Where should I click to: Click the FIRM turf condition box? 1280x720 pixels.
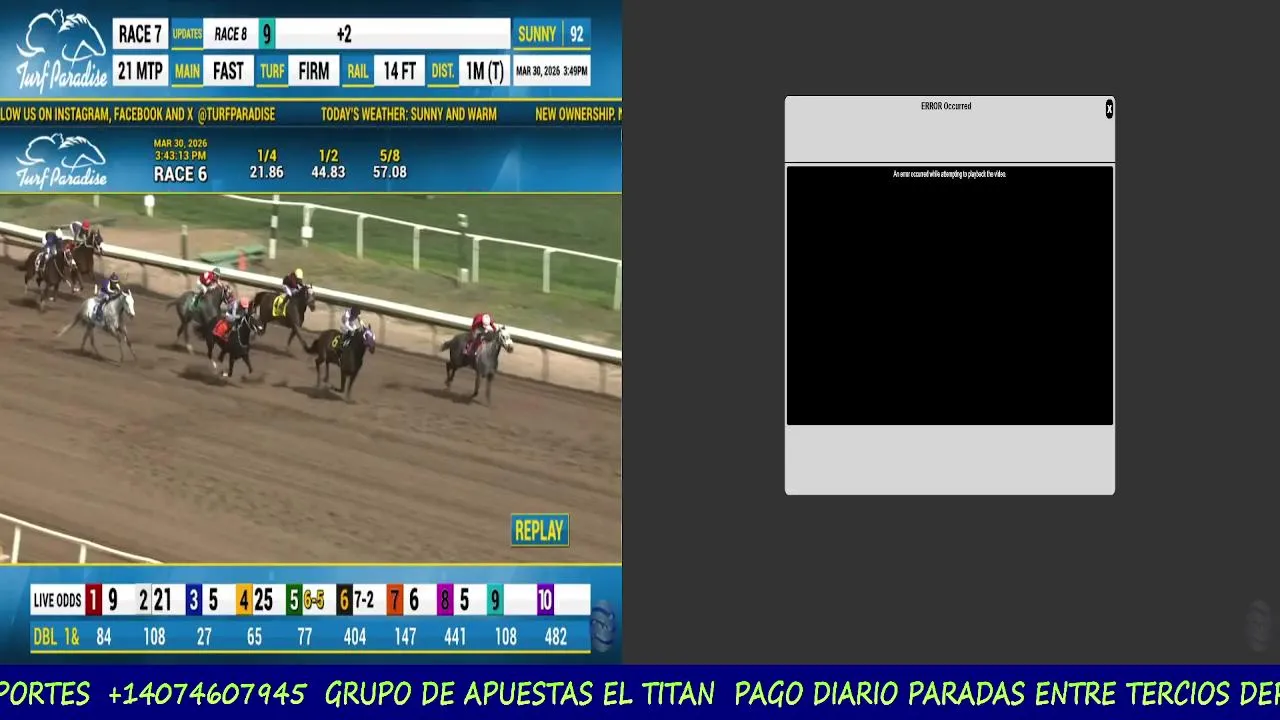coord(314,71)
